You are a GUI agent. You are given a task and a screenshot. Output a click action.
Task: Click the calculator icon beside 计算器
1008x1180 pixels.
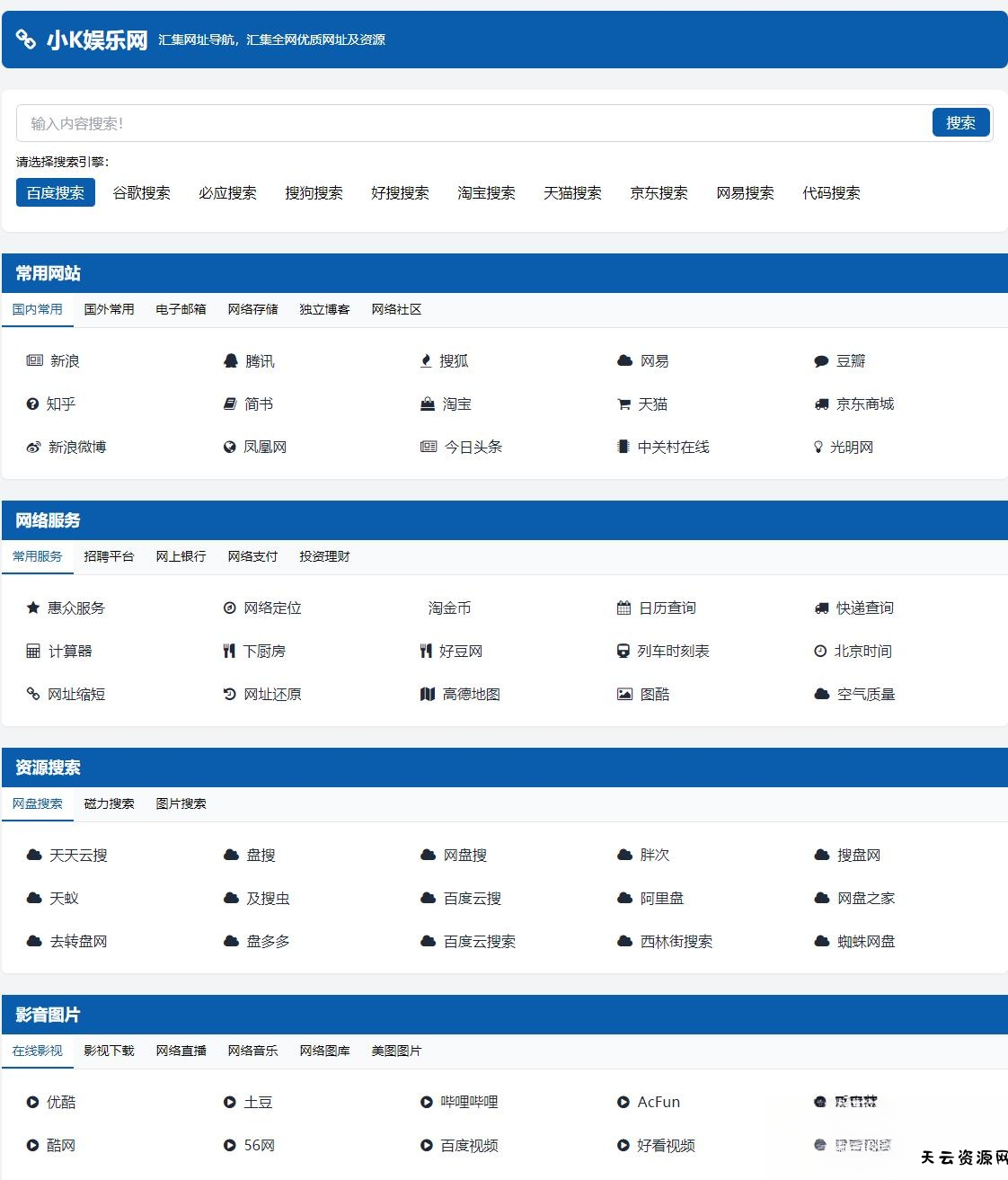[33, 652]
